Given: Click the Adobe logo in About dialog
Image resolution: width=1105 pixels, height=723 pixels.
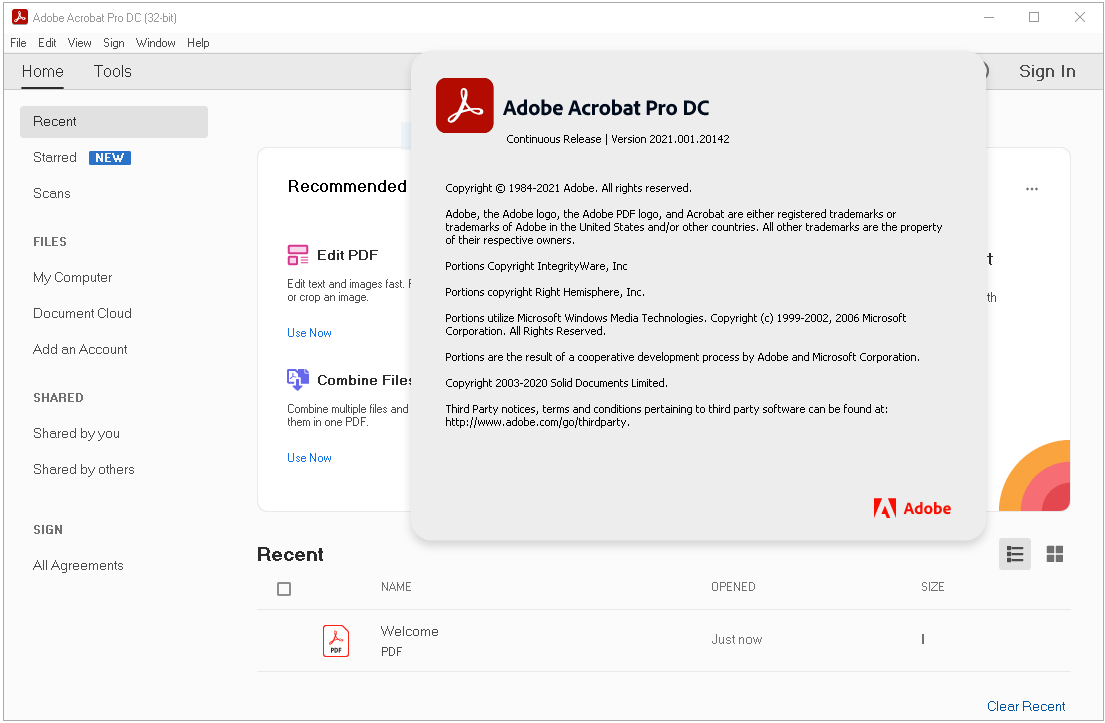Looking at the screenshot, I should coord(912,508).
